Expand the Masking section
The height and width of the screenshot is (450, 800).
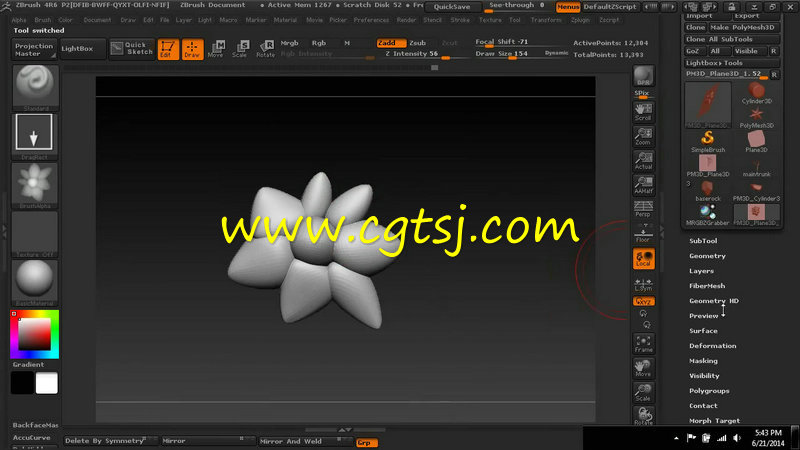(x=703, y=361)
